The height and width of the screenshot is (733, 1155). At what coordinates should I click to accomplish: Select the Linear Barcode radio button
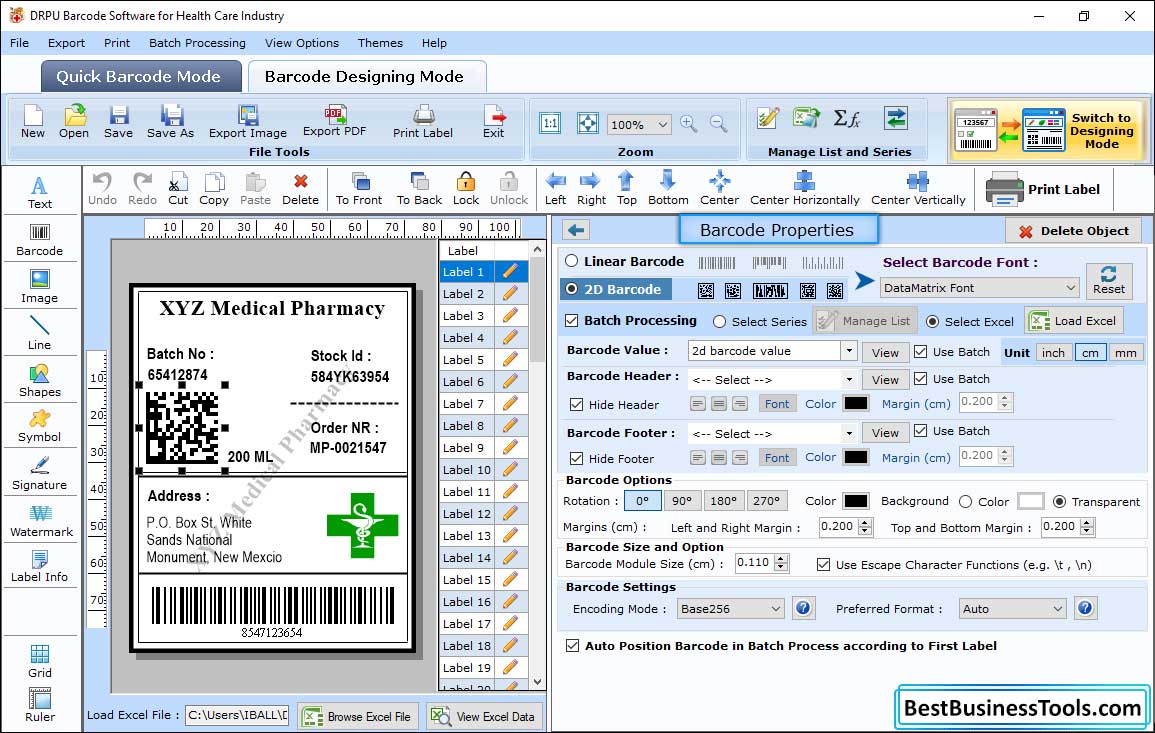pos(572,261)
